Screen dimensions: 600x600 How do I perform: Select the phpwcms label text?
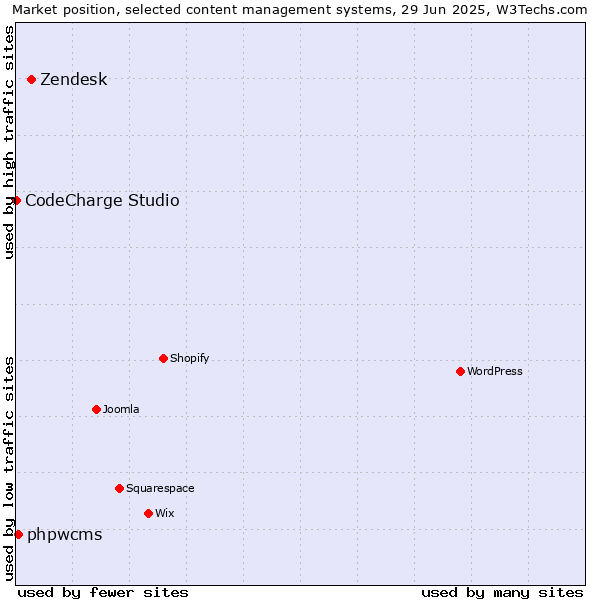point(65,535)
